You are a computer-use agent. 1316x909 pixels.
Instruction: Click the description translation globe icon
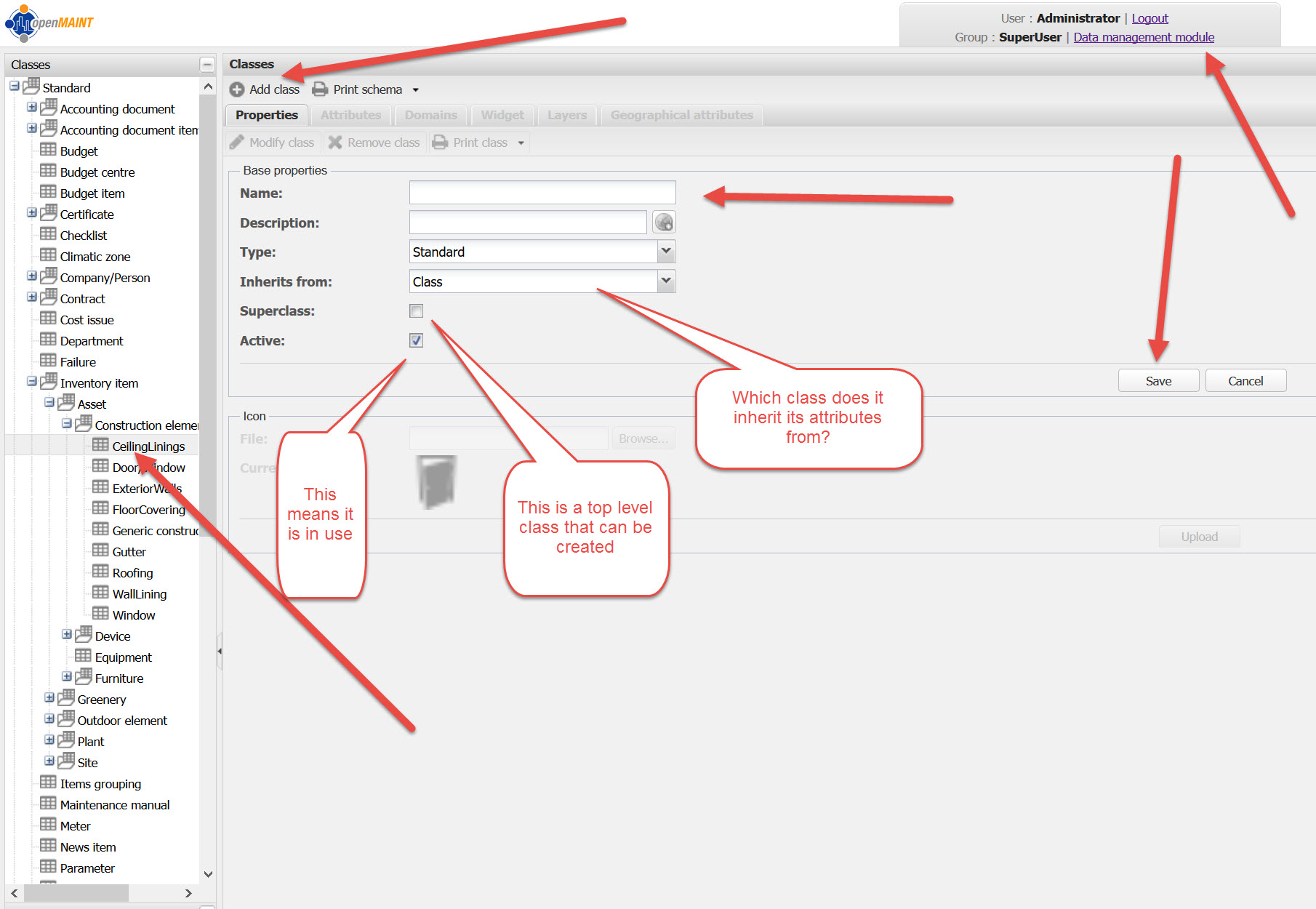click(664, 223)
